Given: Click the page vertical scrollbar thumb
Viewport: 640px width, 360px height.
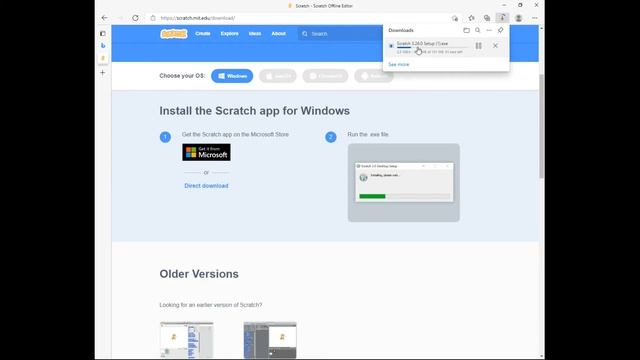Looking at the screenshot, I should pos(542,126).
